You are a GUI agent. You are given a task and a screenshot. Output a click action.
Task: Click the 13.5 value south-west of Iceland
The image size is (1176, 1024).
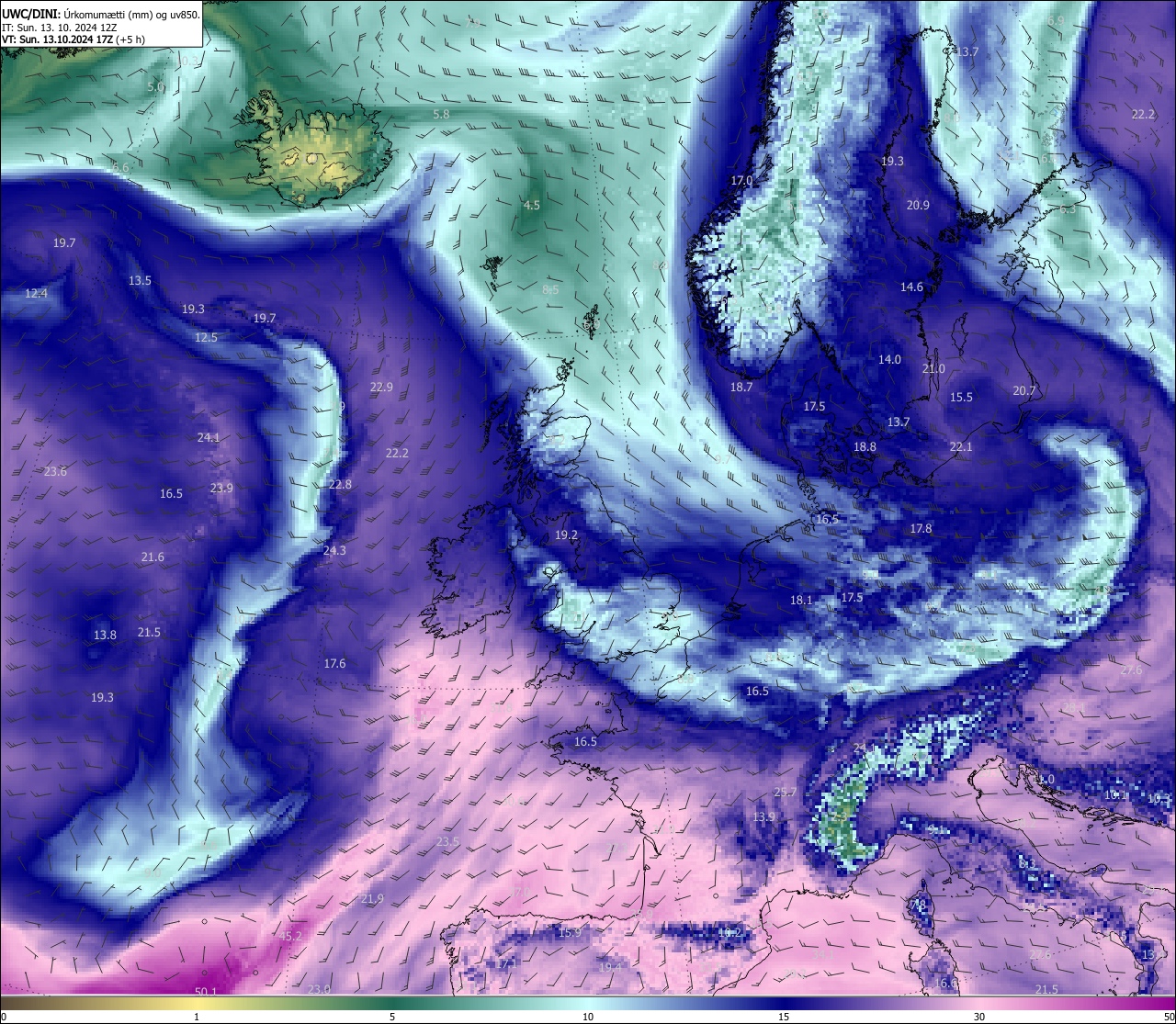(x=140, y=280)
